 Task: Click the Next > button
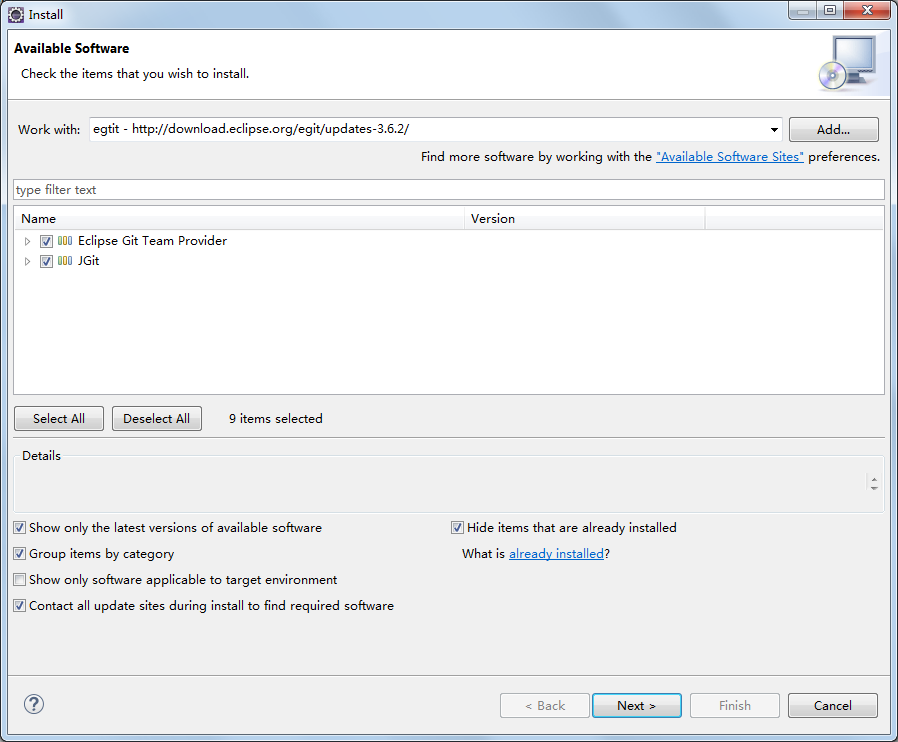(x=636, y=705)
